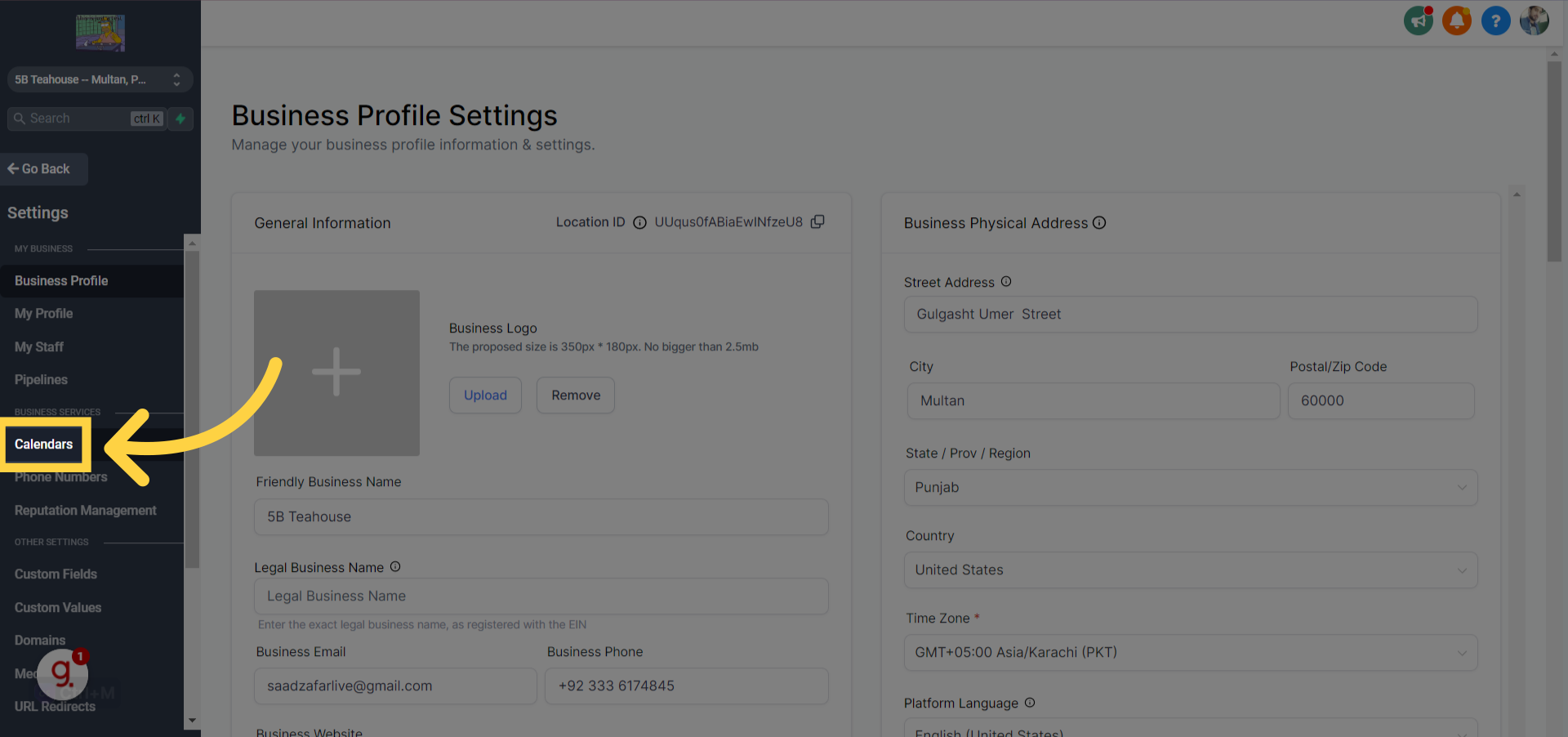The image size is (1568, 737).
Task: Open Business Profile in sidebar
Action: pyautogui.click(x=91, y=281)
